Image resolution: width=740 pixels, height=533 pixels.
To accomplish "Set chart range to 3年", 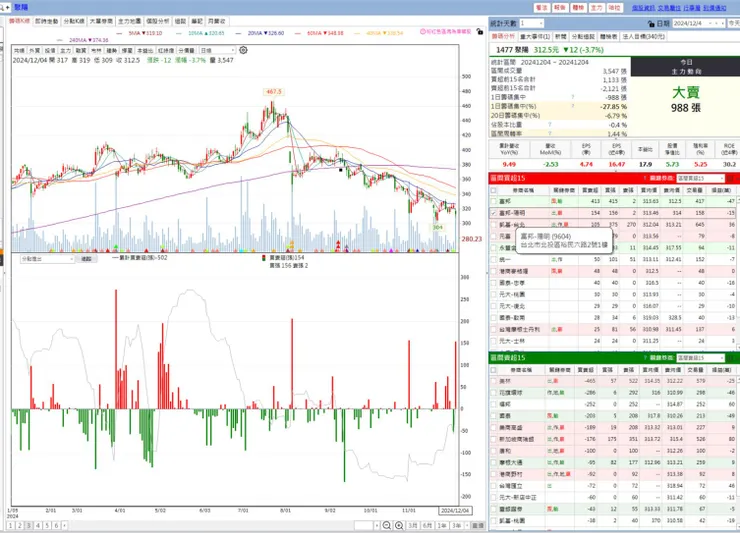I will point(457,525).
